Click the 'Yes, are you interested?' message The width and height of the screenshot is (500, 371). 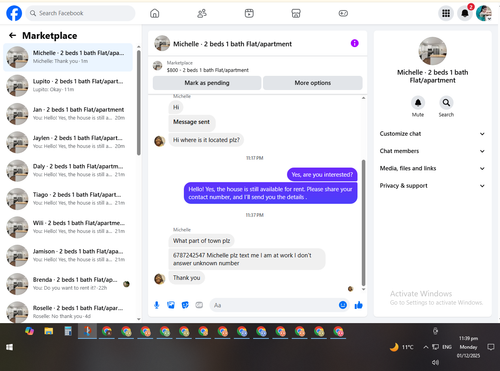tap(322, 174)
